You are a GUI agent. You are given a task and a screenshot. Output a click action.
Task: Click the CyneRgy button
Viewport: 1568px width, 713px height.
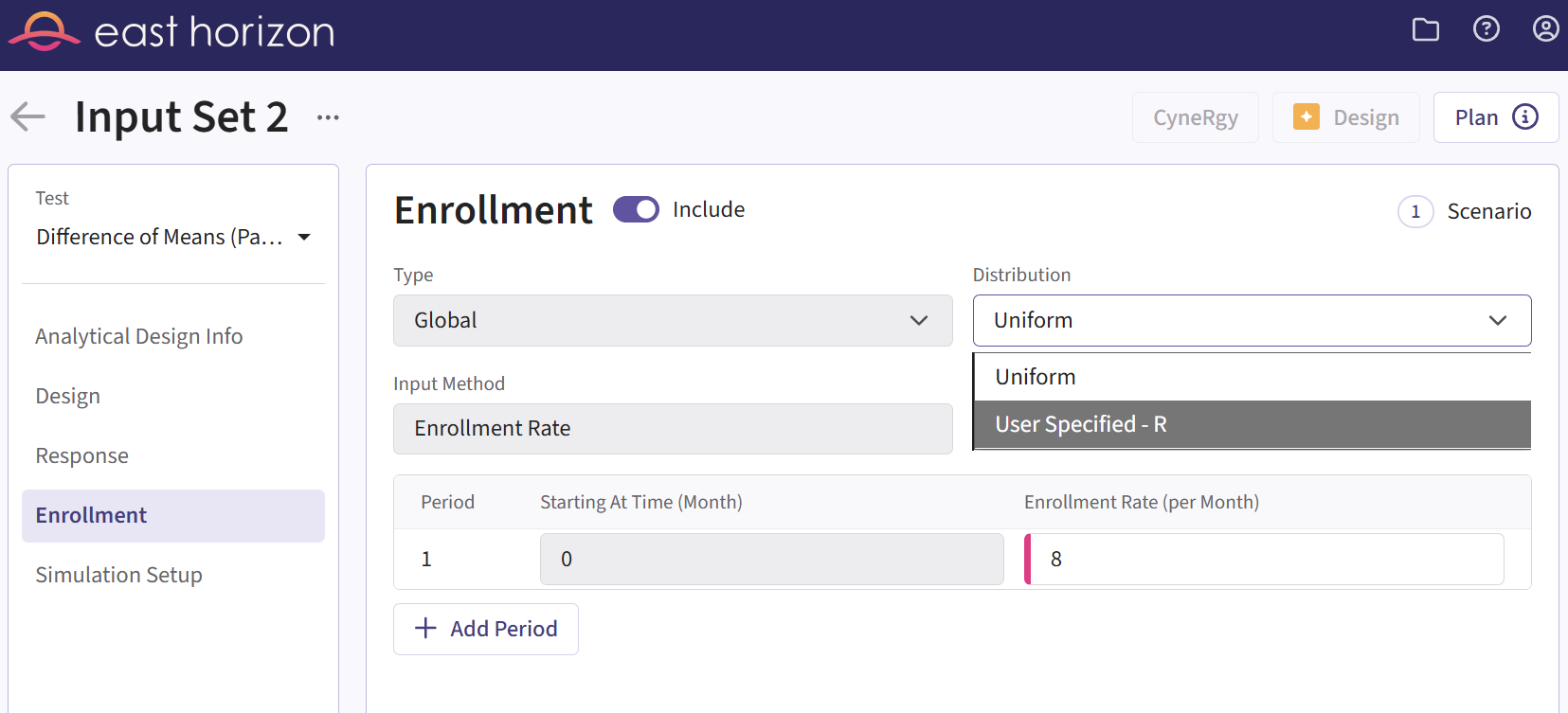click(x=1195, y=117)
